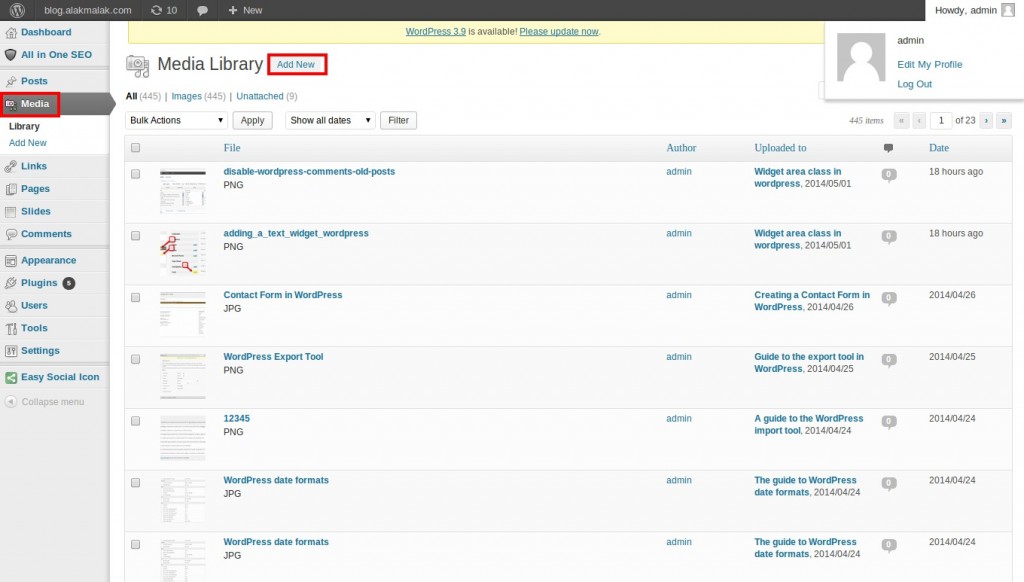Screen dimensions: 1024x582
Task: Sort by the Uploaded to column header
Action: coord(780,148)
